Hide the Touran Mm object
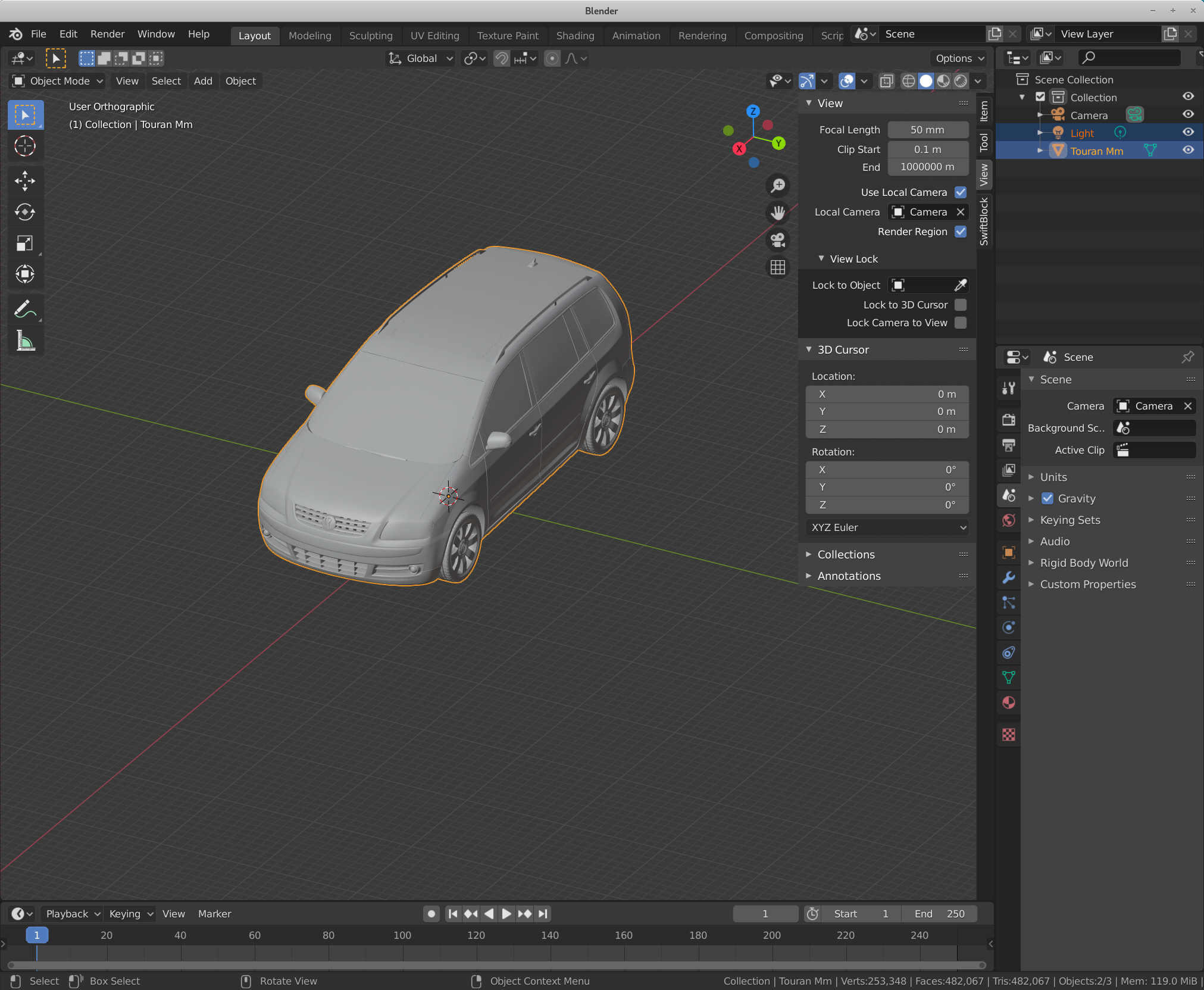 point(1188,150)
